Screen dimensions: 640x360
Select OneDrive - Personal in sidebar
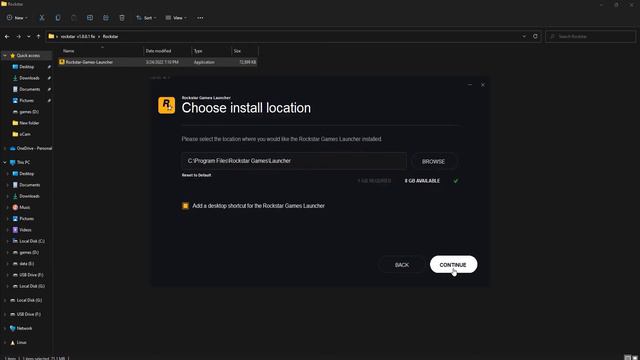(x=34, y=148)
